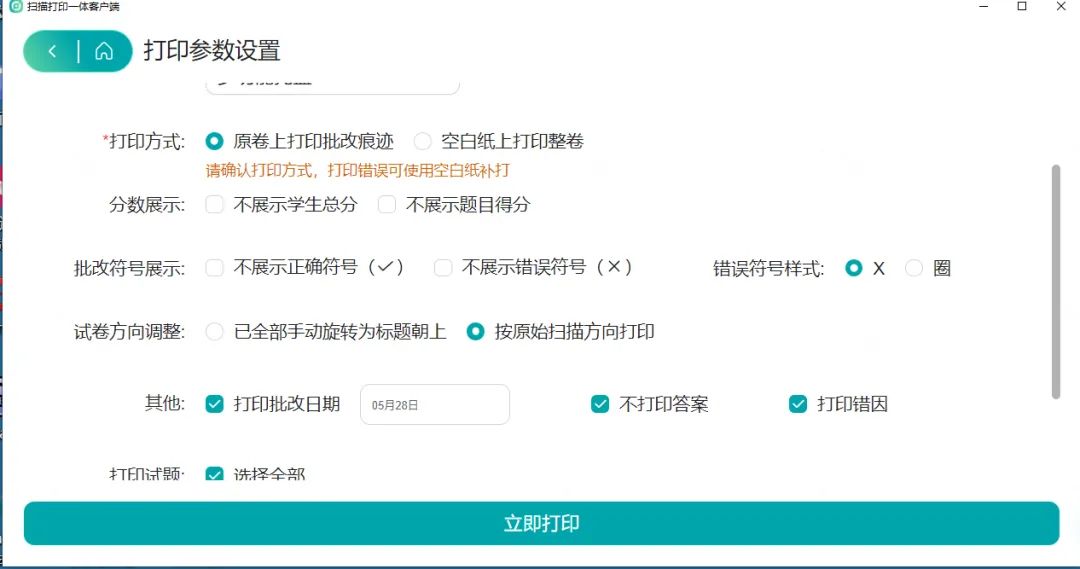Choose X as the error symbol style
1080x569 pixels.
click(x=853, y=268)
